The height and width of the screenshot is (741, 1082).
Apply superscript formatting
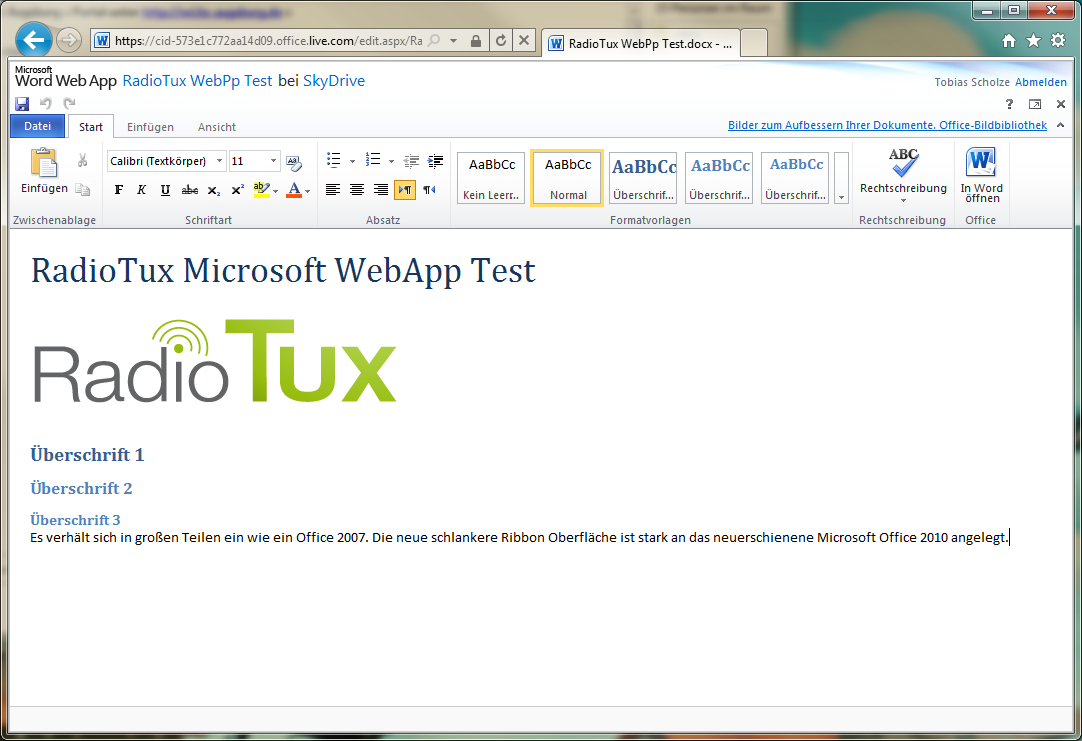[237, 190]
